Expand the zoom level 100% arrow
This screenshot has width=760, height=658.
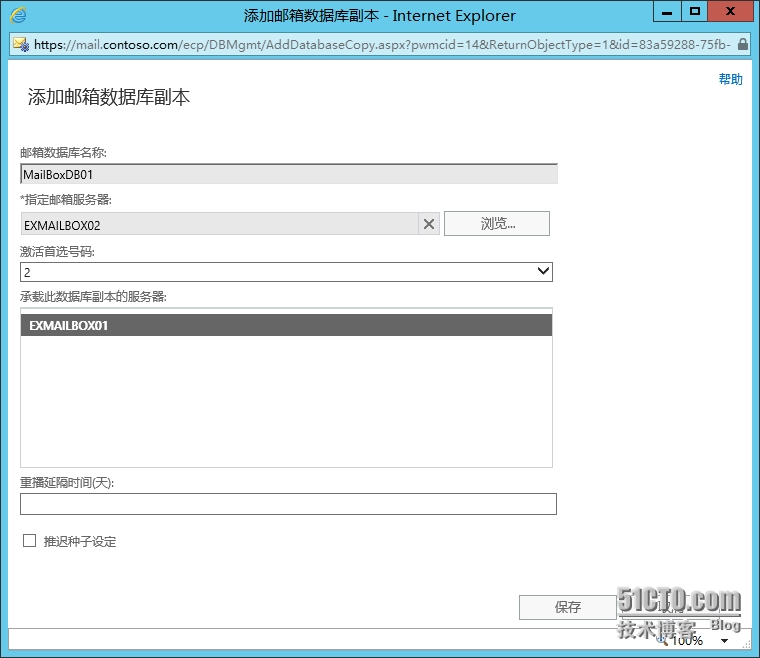[723, 640]
